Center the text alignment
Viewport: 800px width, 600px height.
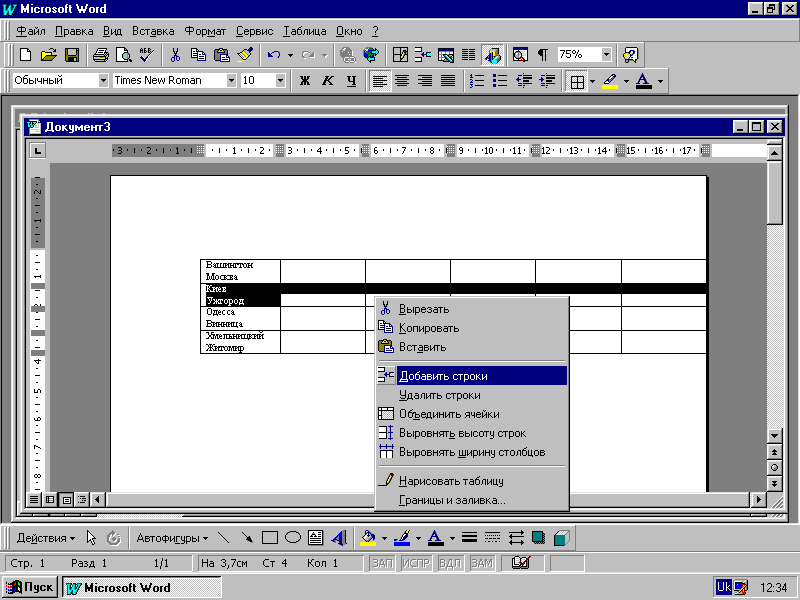[x=402, y=81]
